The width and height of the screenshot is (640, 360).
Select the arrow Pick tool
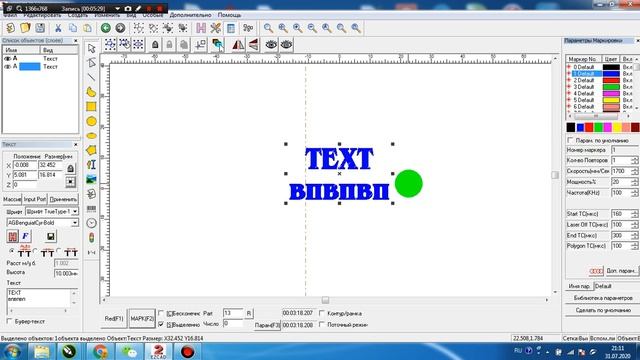[x=91, y=48]
